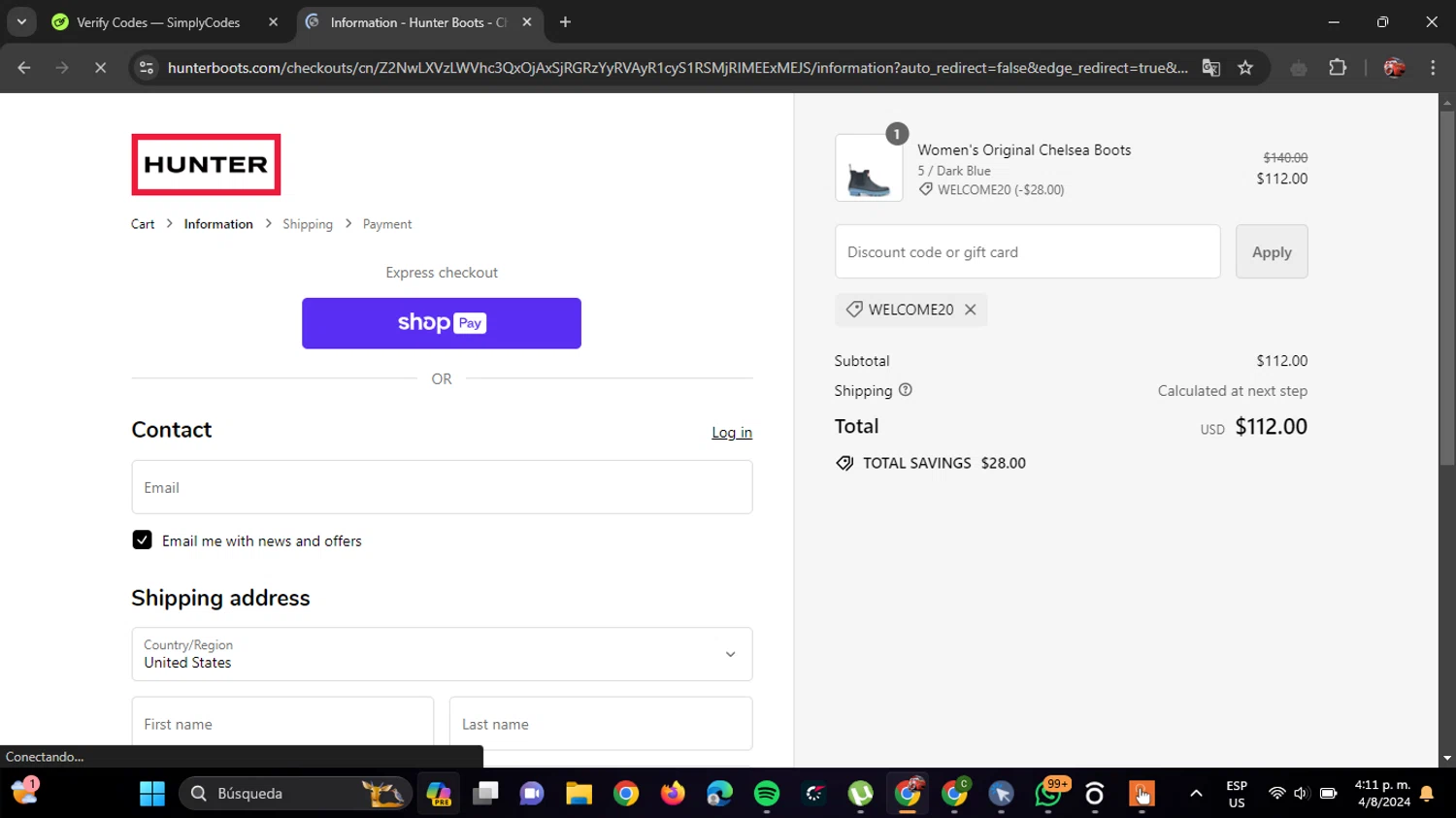Select the Payment breadcrumb step
This screenshot has height=818, width=1456.
click(x=387, y=224)
